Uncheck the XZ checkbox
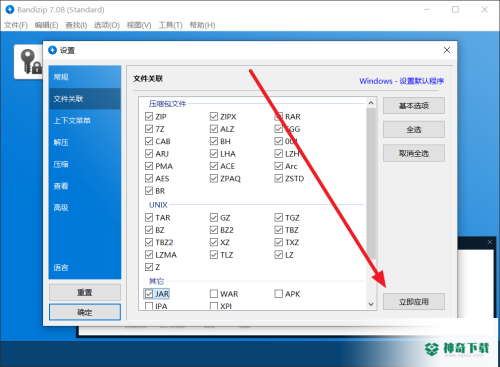The width and height of the screenshot is (500, 367). coord(214,242)
